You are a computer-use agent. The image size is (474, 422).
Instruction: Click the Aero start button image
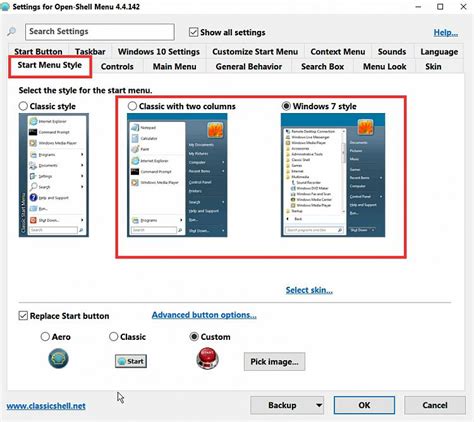[x=58, y=359]
